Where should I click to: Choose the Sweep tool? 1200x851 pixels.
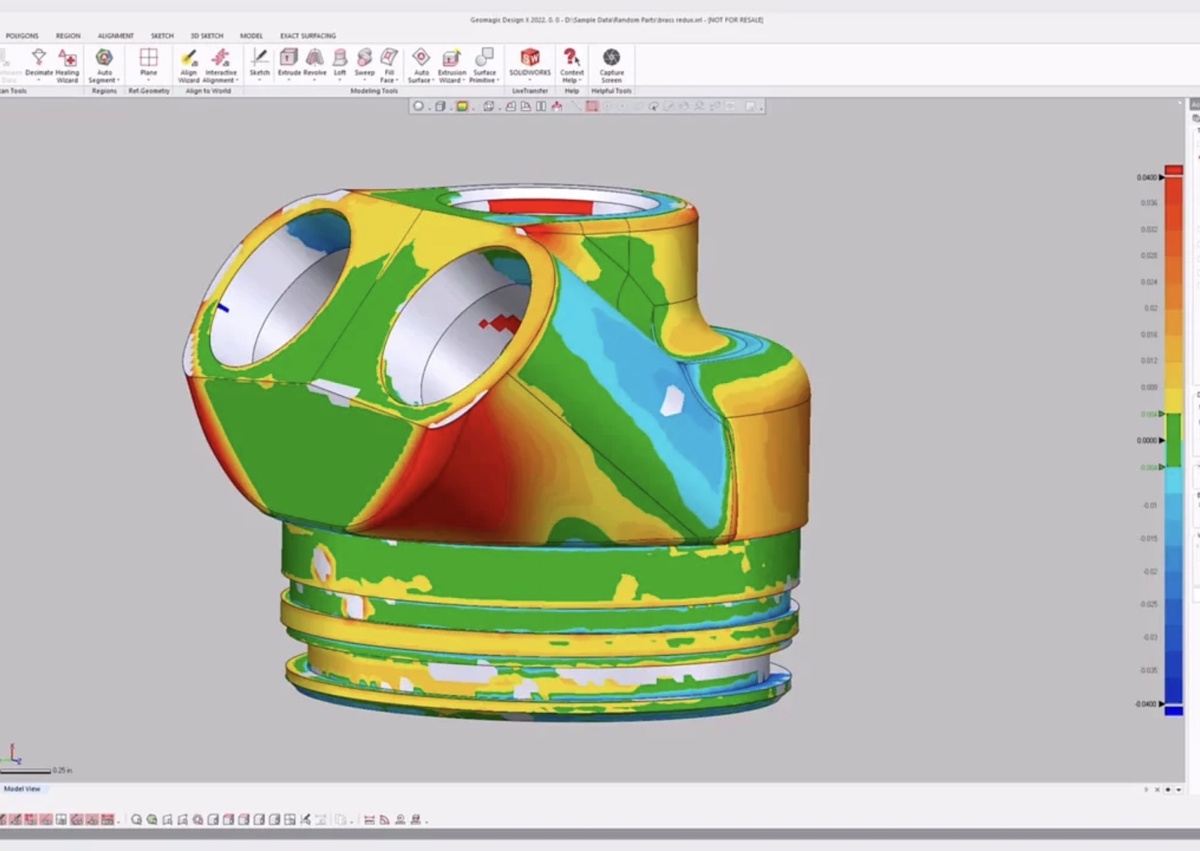(364, 63)
